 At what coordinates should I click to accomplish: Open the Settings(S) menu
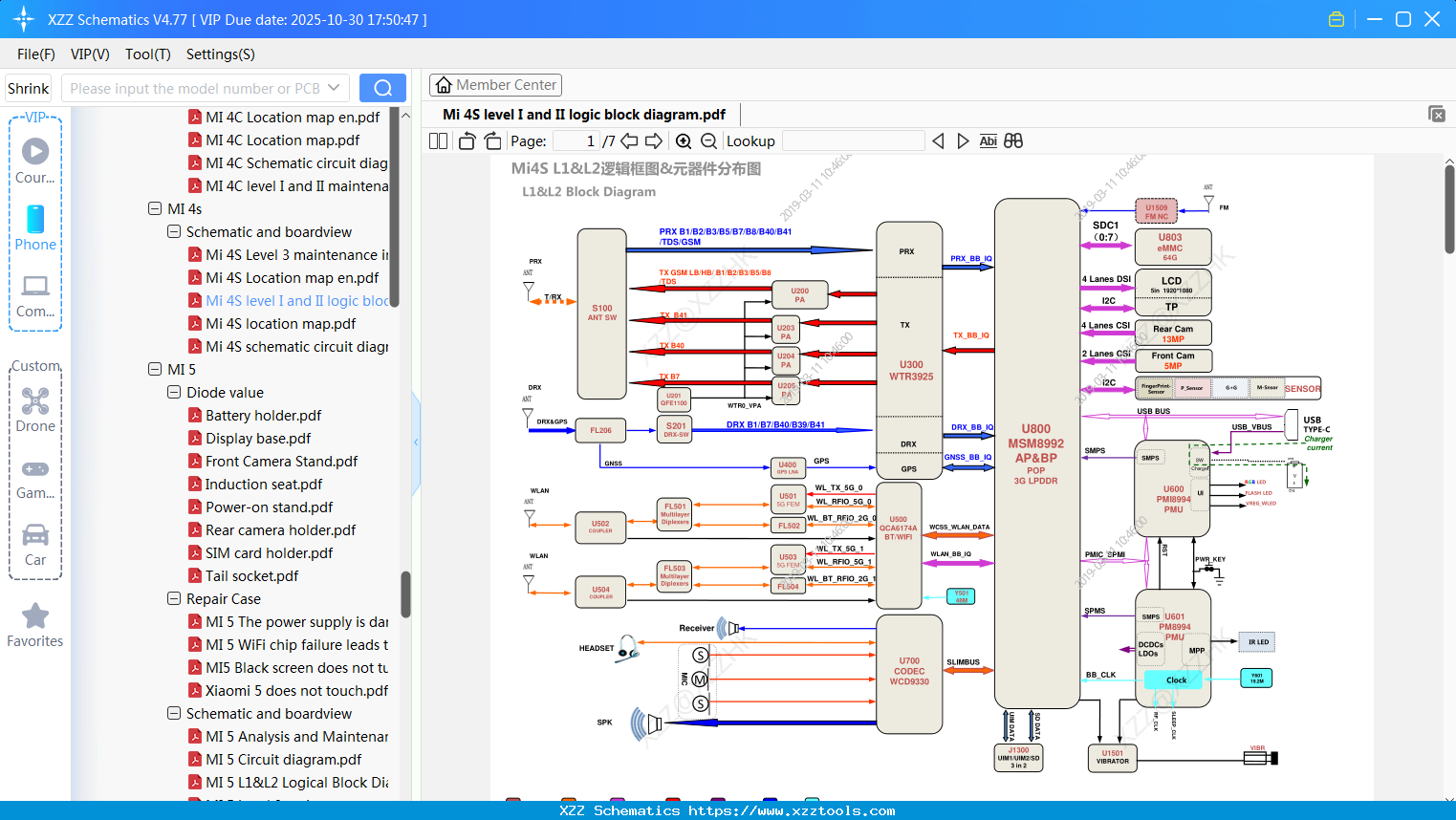220,54
